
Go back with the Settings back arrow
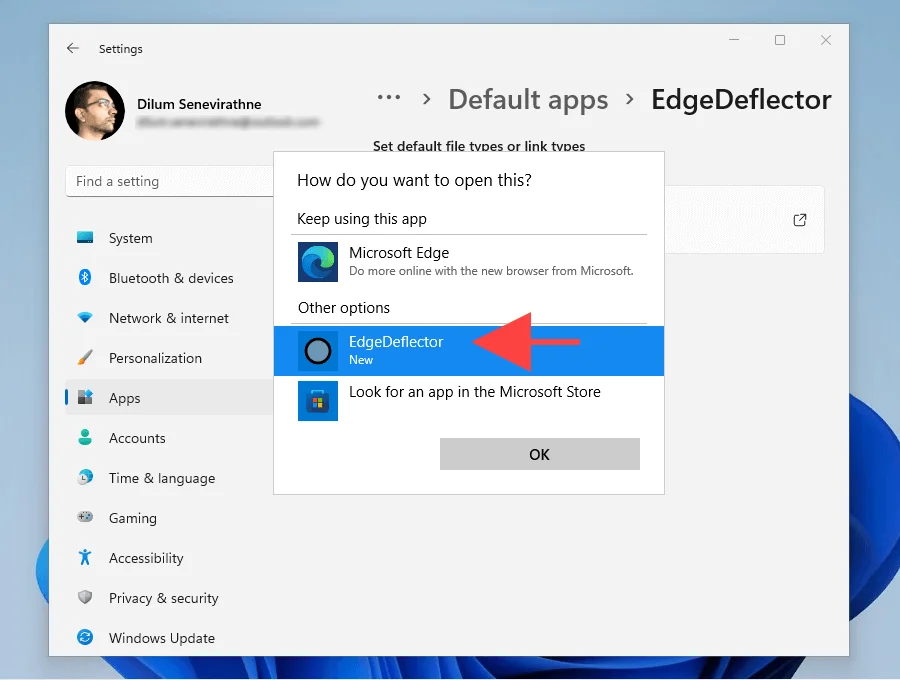point(73,48)
